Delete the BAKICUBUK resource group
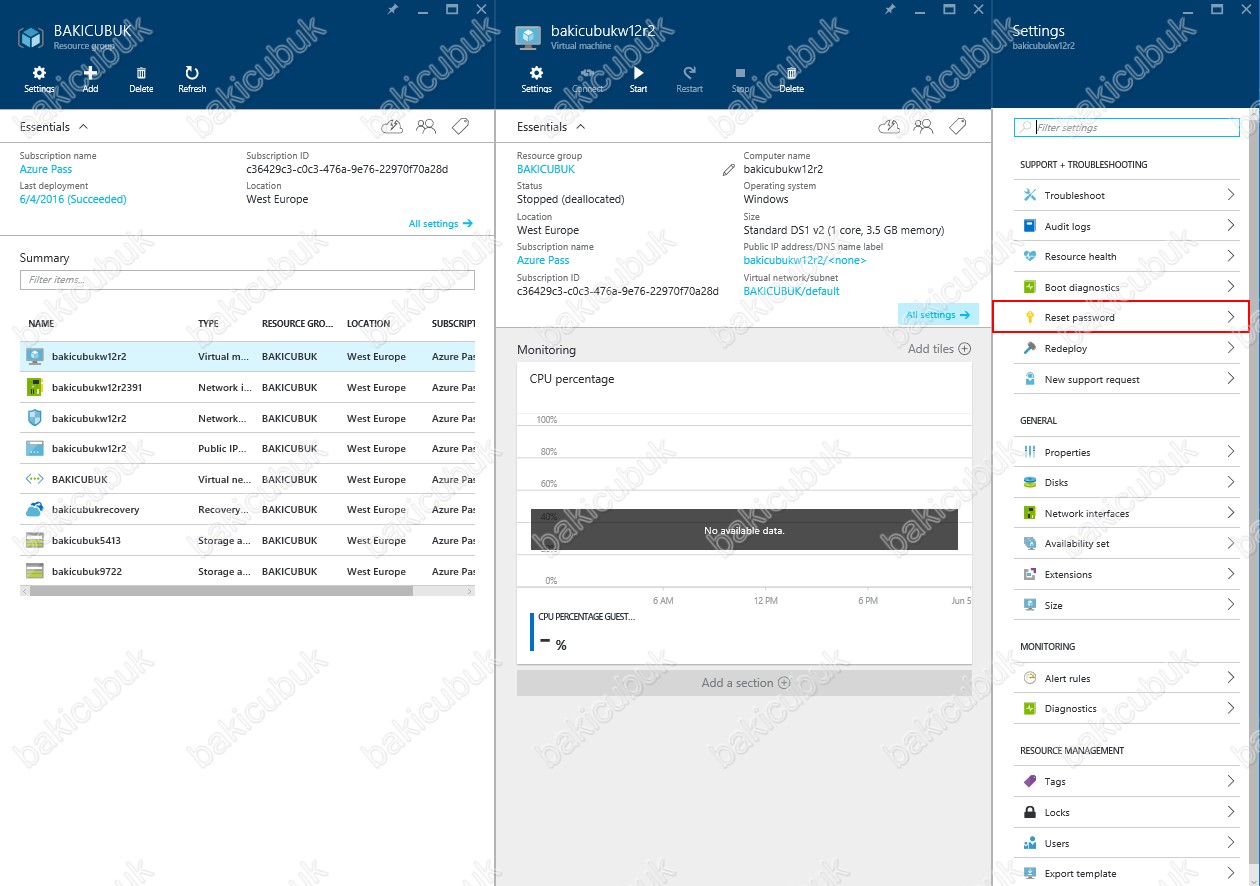Viewport: 1260px width, 886px height. pyautogui.click(x=141, y=79)
